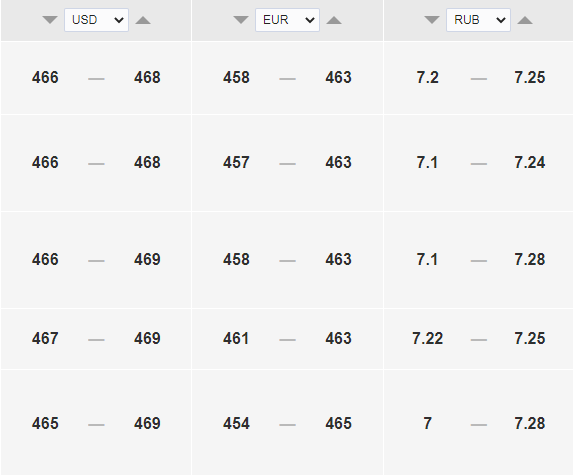Select the 454 EUR buy rate
The height and width of the screenshot is (475, 573).
(236, 423)
